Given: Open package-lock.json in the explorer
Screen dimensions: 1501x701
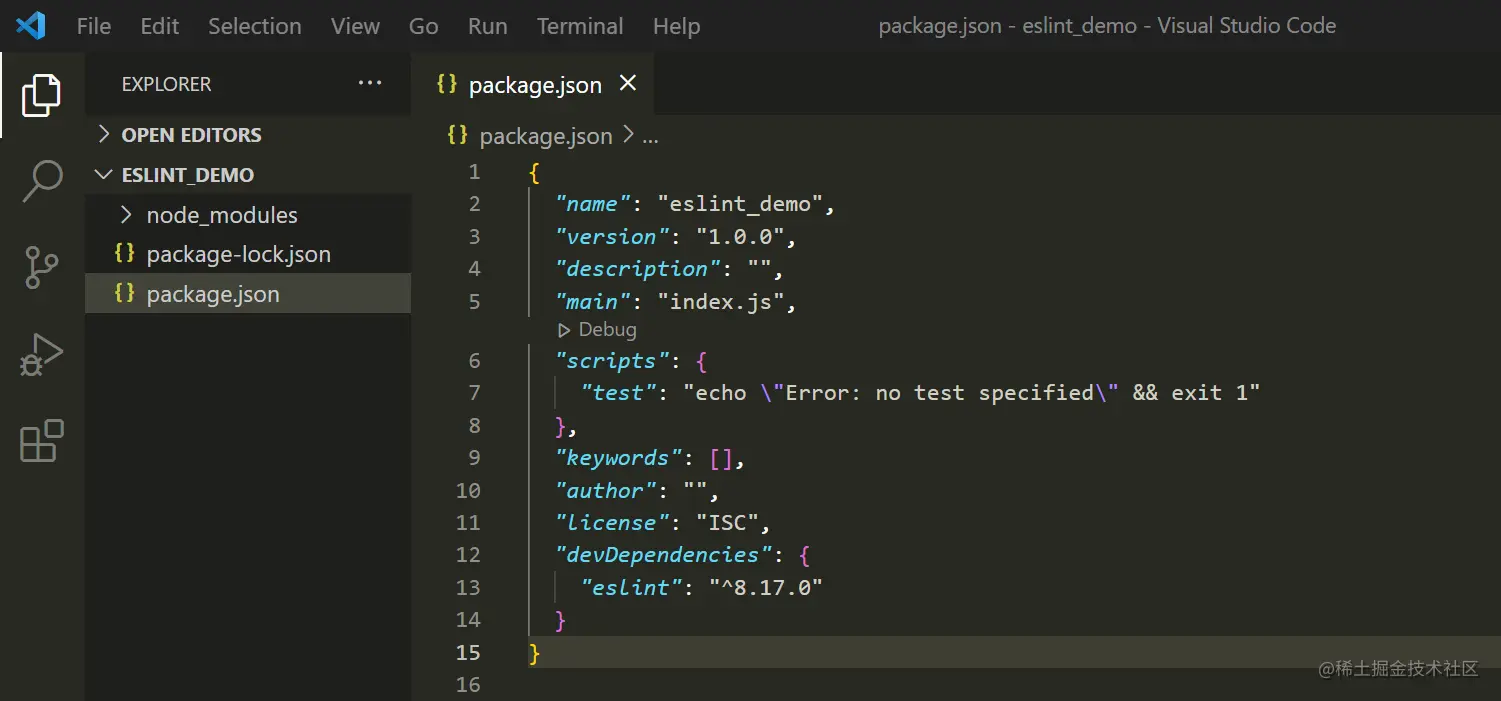Looking at the screenshot, I should pos(248,254).
